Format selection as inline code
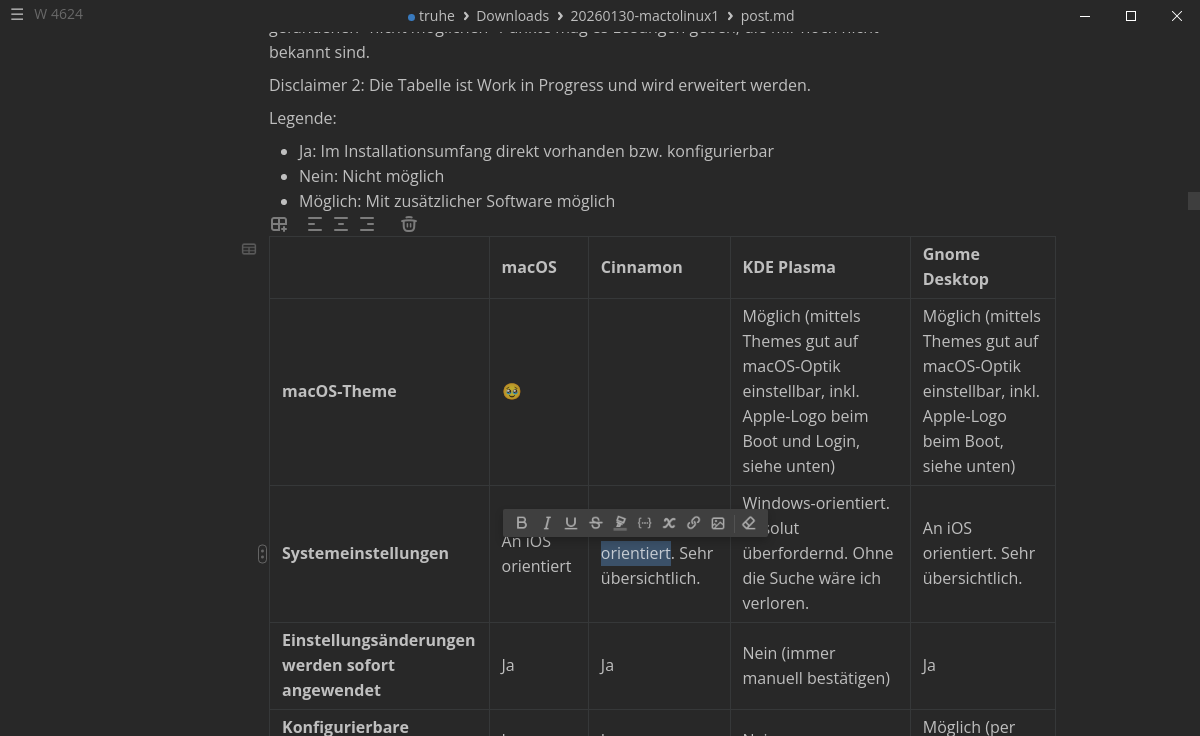 tap(645, 523)
